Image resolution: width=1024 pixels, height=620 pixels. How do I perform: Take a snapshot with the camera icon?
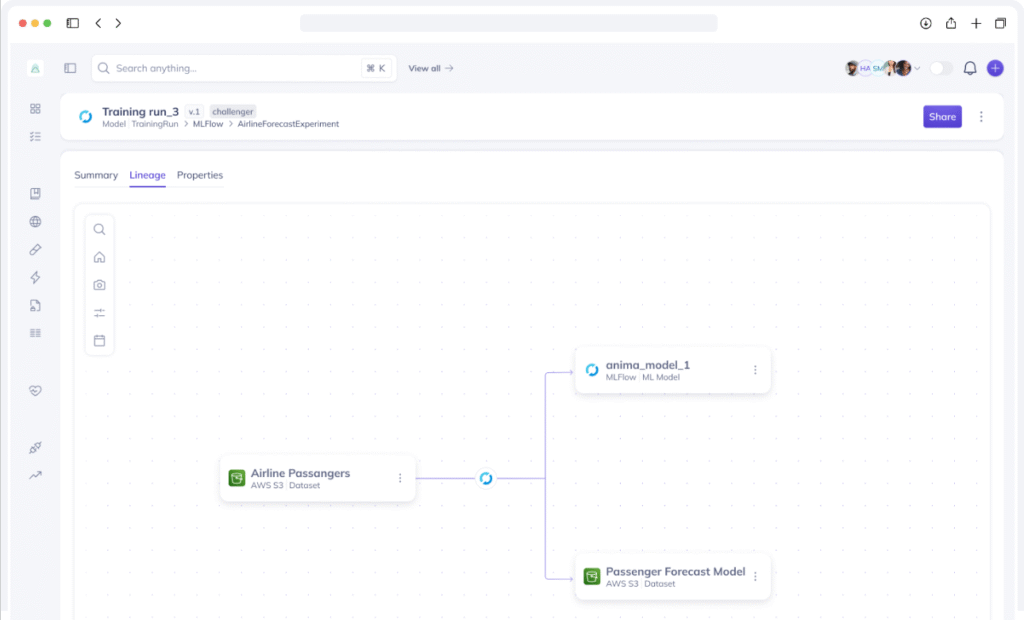point(99,284)
